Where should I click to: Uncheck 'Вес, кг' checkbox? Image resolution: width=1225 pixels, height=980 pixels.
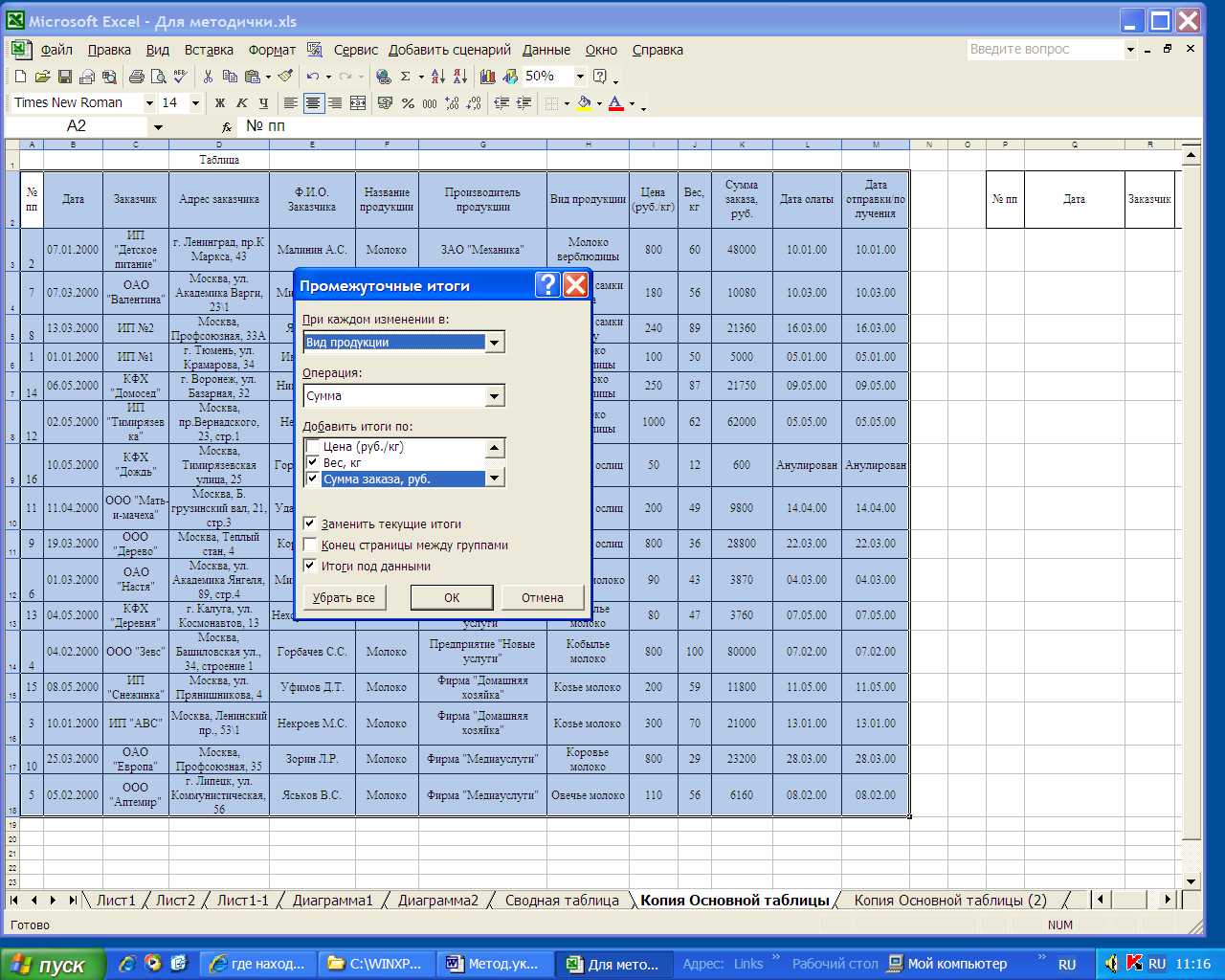312,463
